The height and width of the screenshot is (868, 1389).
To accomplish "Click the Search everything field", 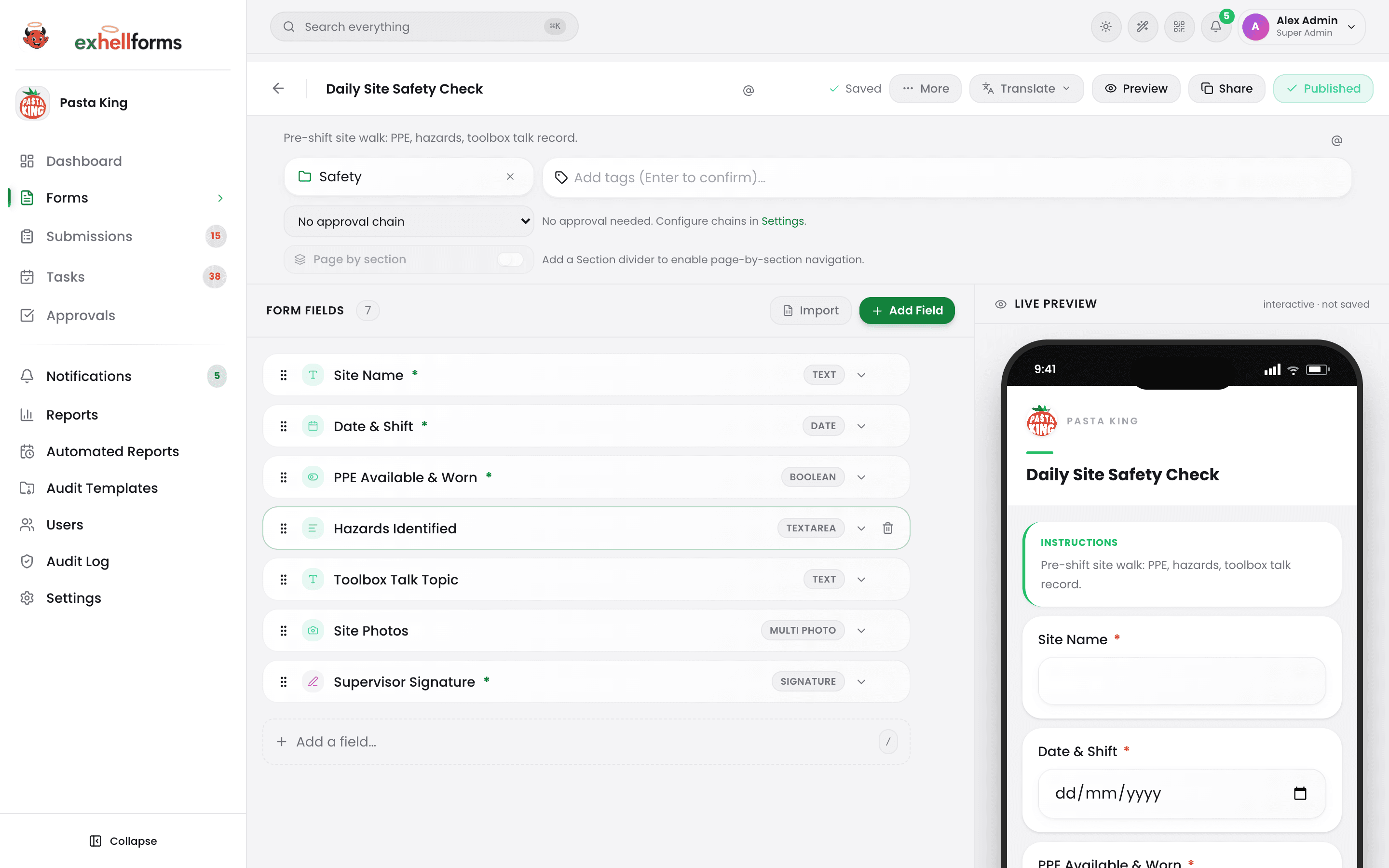I will tap(424, 27).
